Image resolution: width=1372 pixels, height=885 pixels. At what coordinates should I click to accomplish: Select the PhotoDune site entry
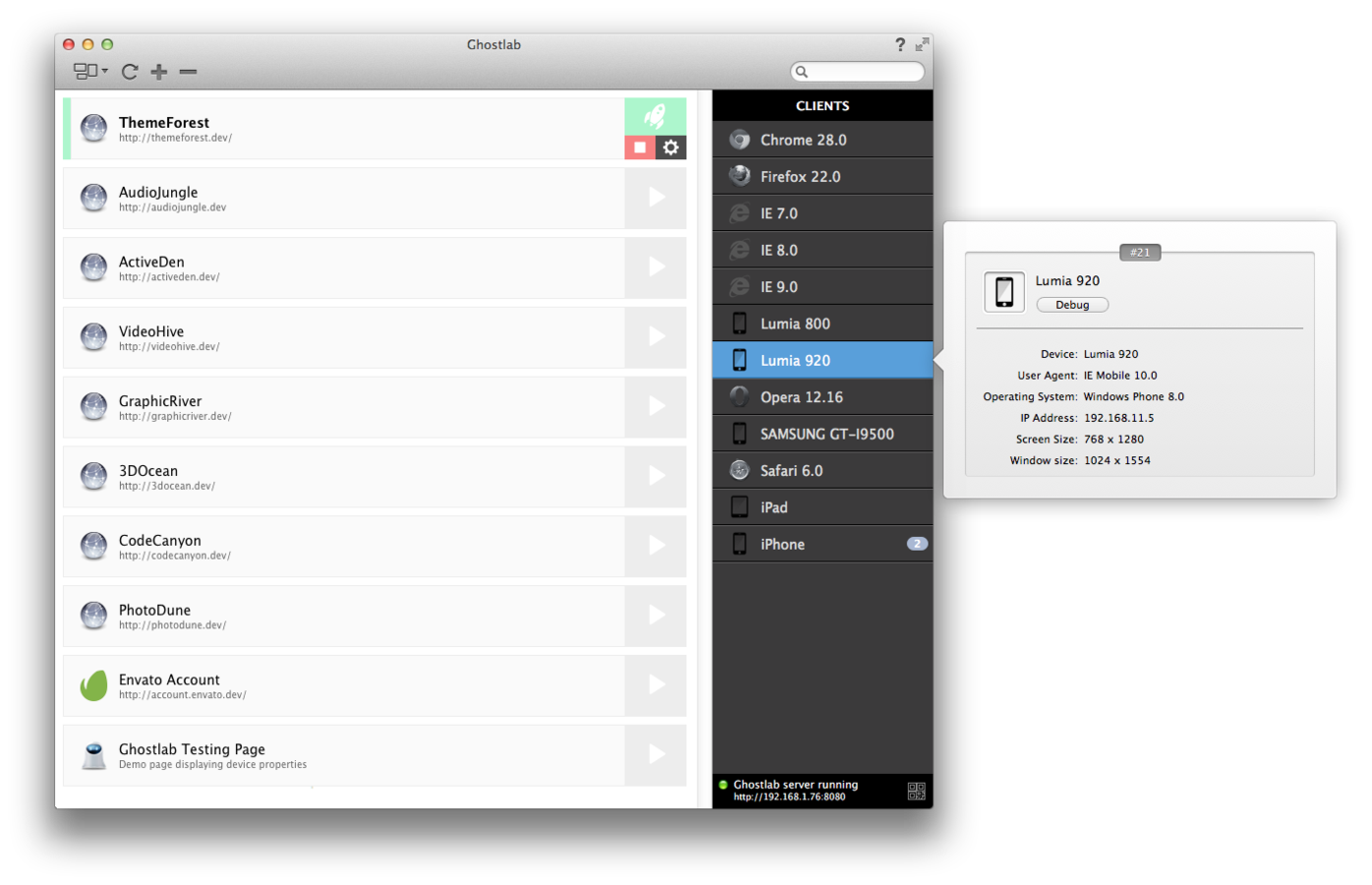pyautogui.click(x=344, y=617)
